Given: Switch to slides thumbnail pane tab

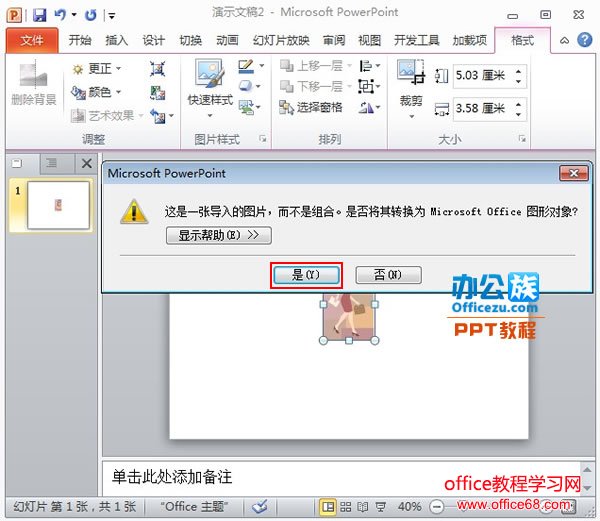Looking at the screenshot, I should click(x=17, y=163).
